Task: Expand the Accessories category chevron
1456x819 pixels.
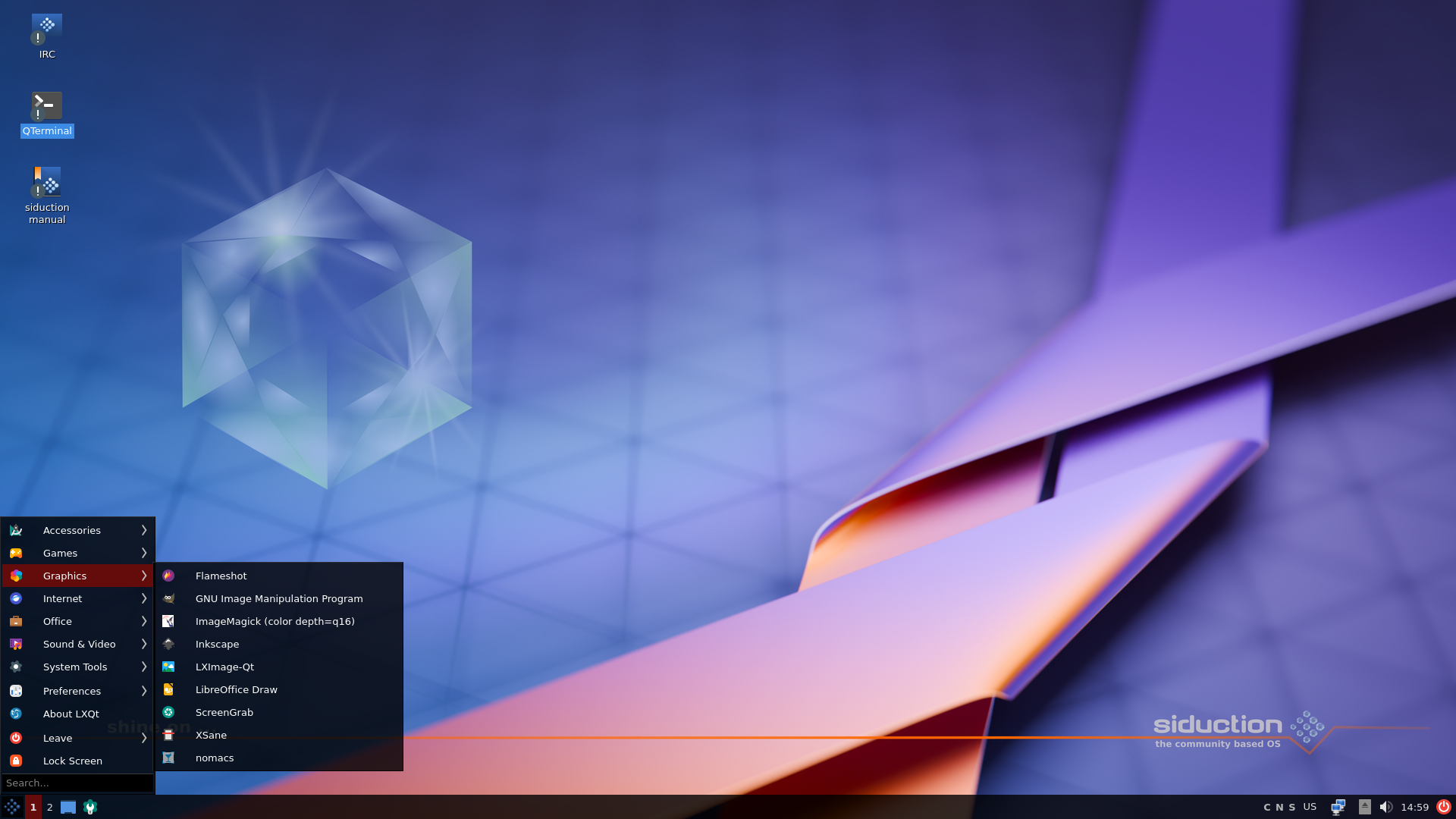Action: pyautogui.click(x=144, y=530)
